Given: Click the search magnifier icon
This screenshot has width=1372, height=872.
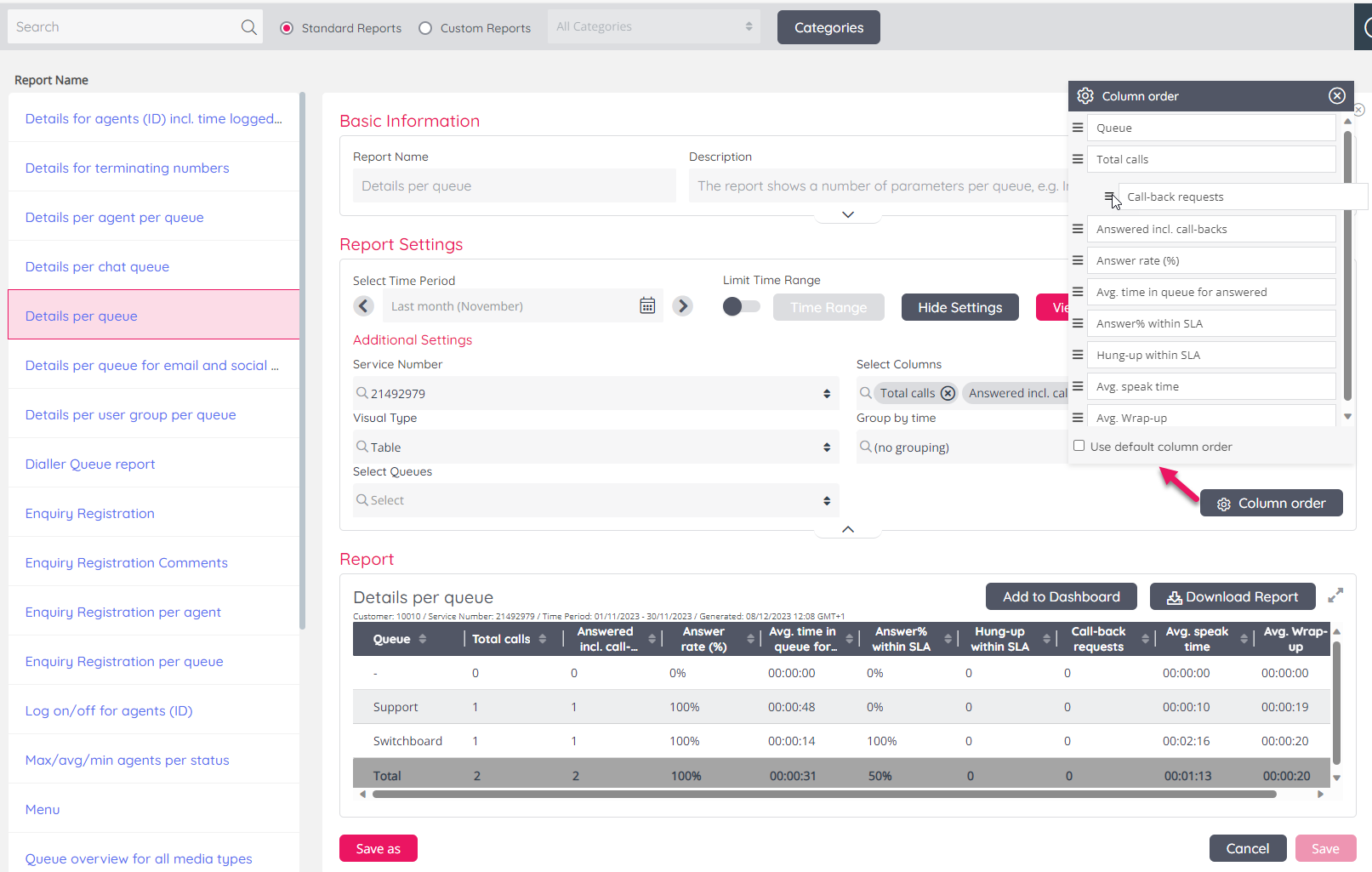Looking at the screenshot, I should (248, 27).
